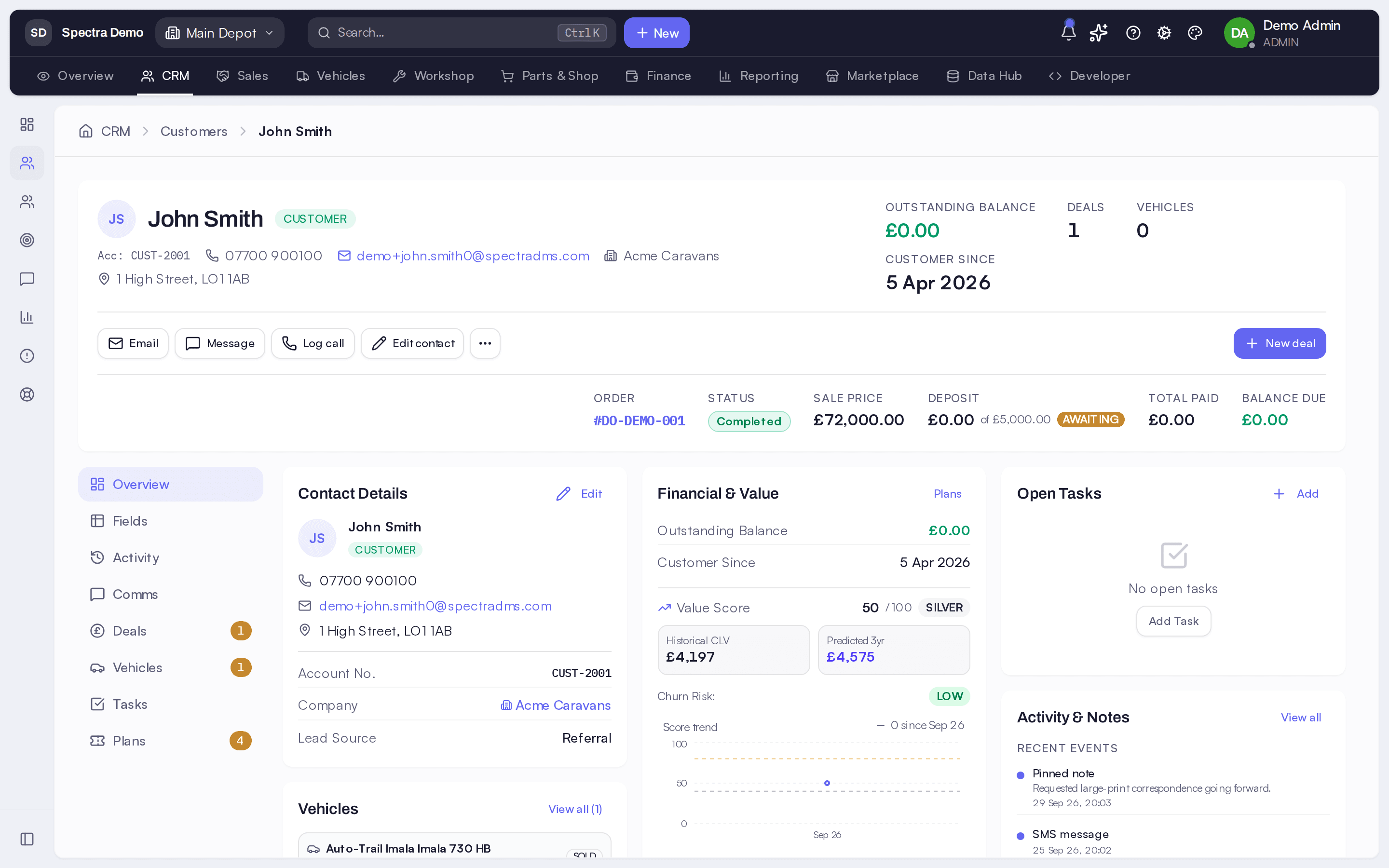Screen dimensions: 1389x868
Task: Click the checkbox icon above No open tasks
Action: pyautogui.click(x=1174, y=555)
